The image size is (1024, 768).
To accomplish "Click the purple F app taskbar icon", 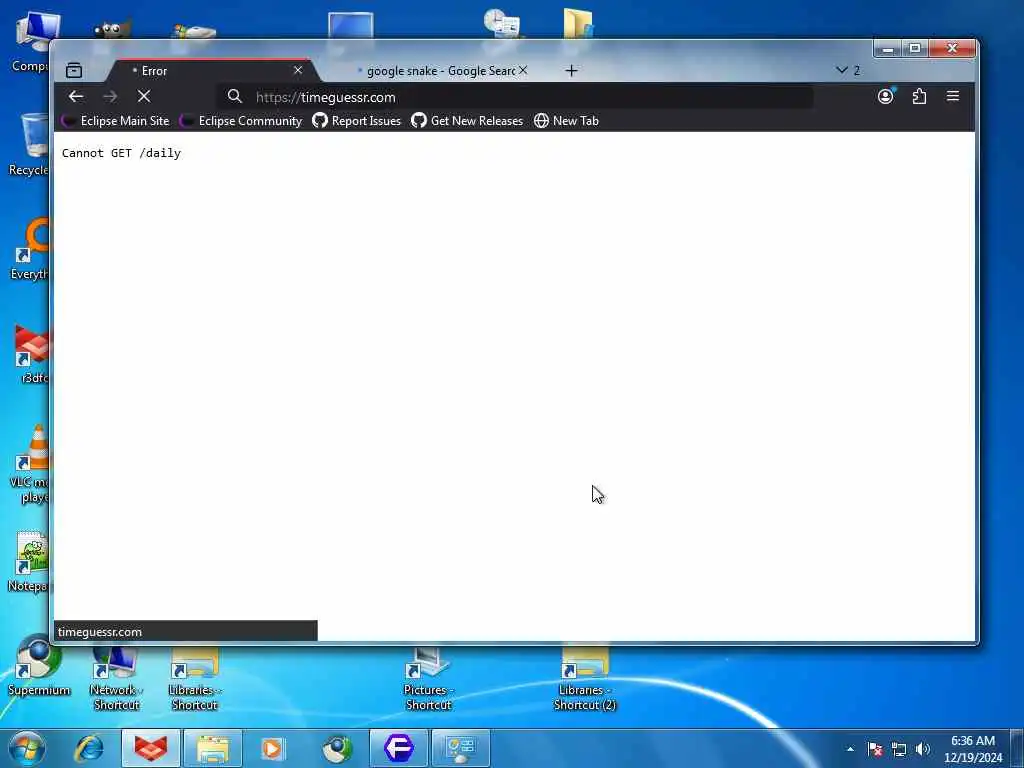I will pos(398,748).
